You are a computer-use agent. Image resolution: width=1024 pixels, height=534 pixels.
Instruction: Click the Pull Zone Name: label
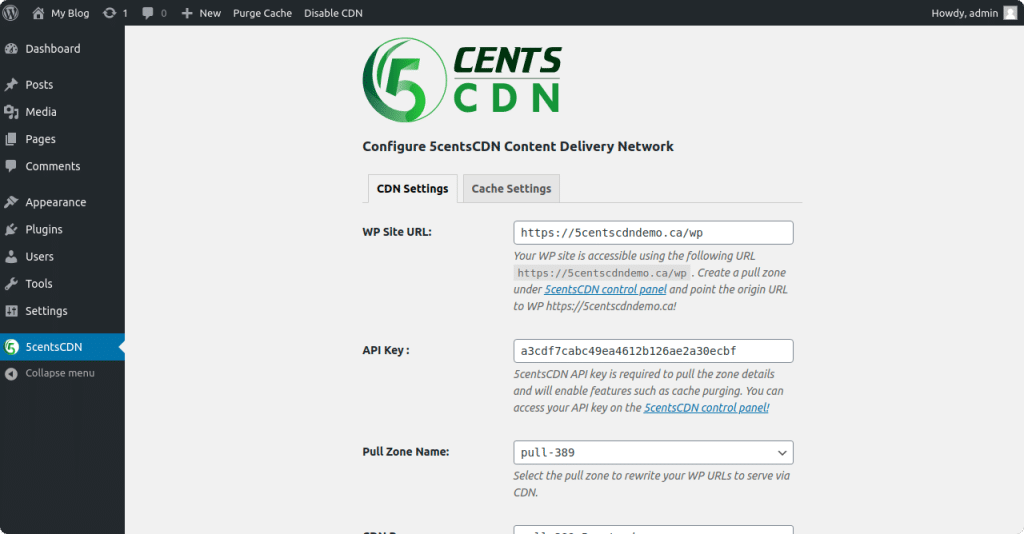tap(406, 452)
